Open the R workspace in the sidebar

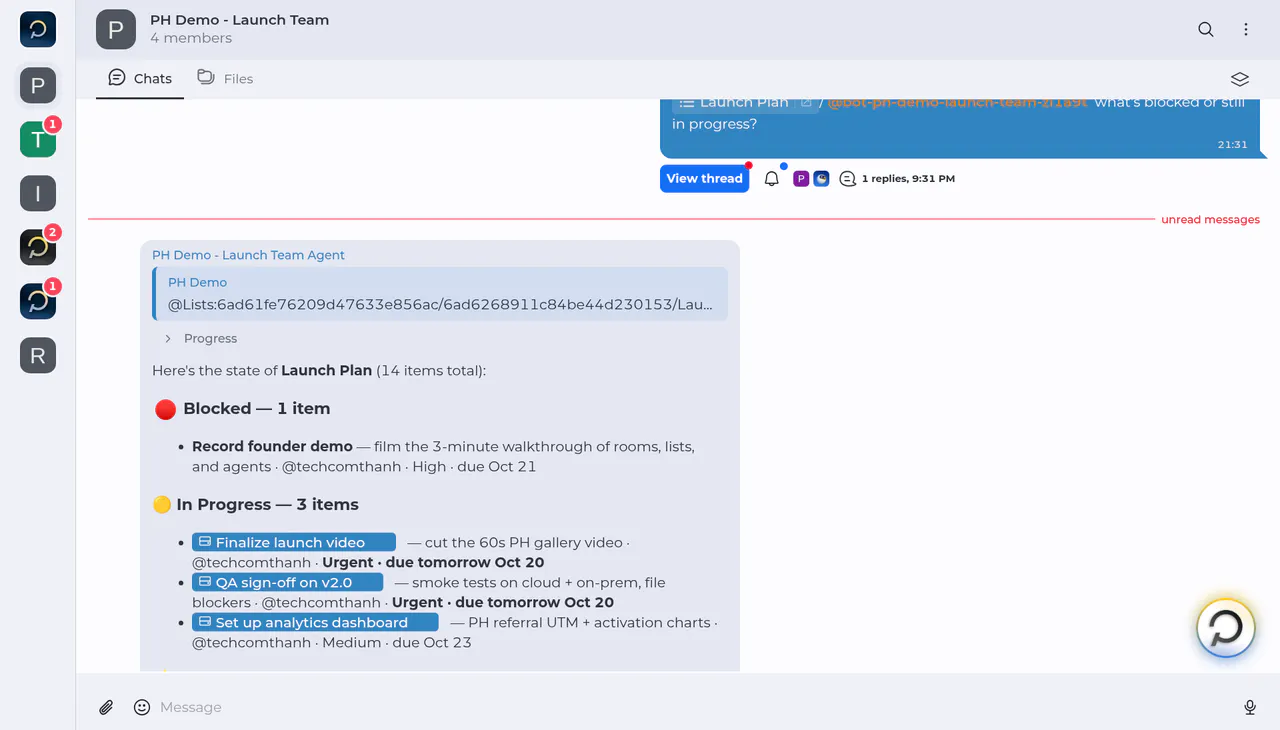(x=38, y=356)
